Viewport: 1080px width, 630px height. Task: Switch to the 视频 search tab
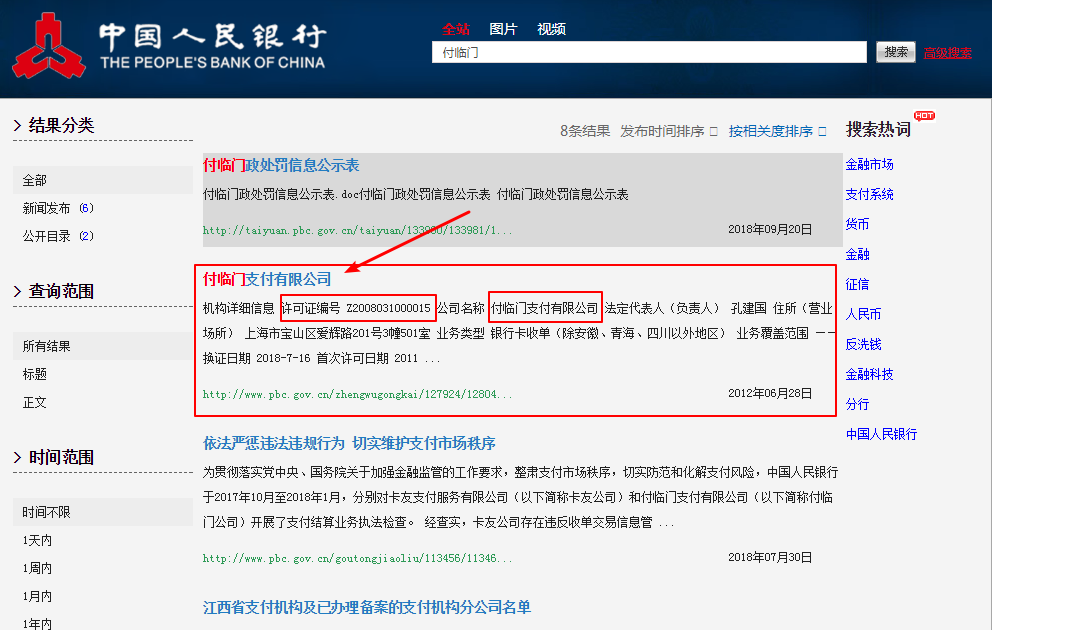point(552,29)
